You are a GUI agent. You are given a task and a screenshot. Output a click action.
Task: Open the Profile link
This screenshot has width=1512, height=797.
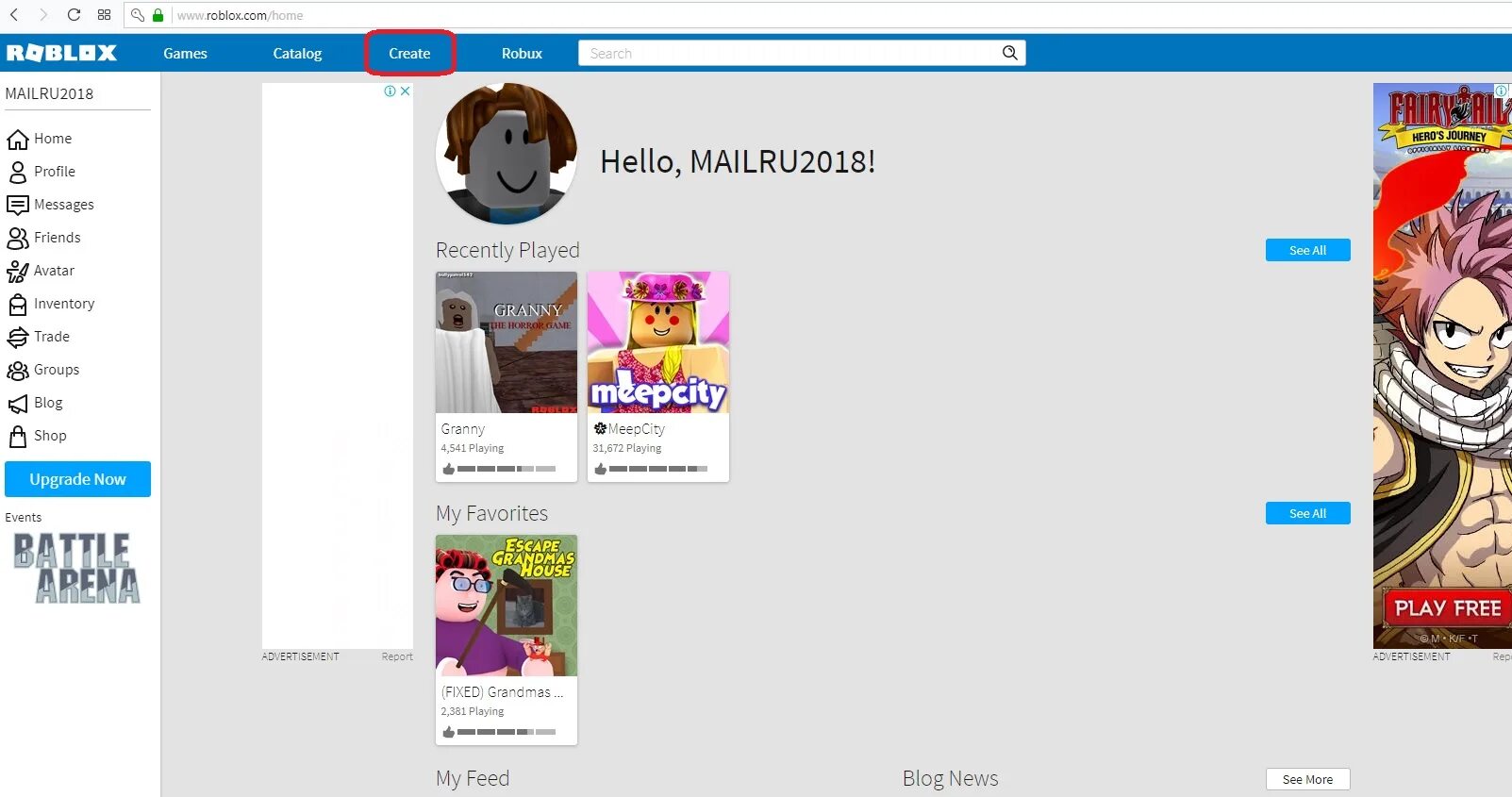[55, 172]
